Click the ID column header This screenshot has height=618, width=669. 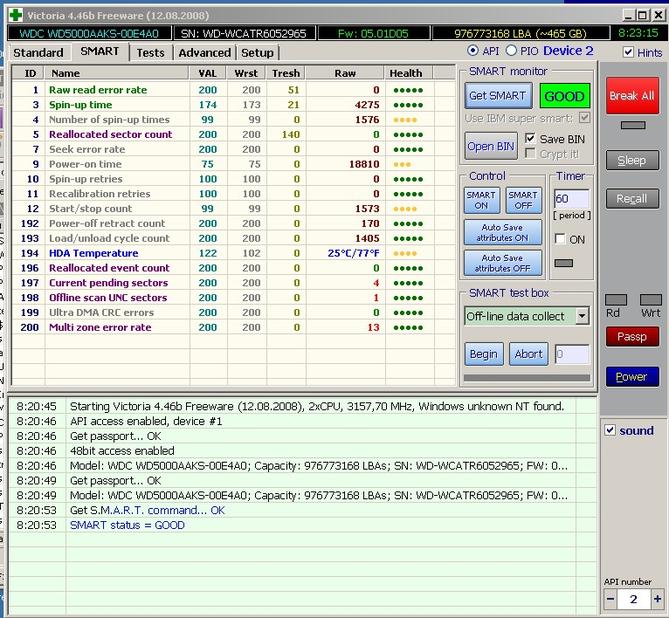pos(29,73)
